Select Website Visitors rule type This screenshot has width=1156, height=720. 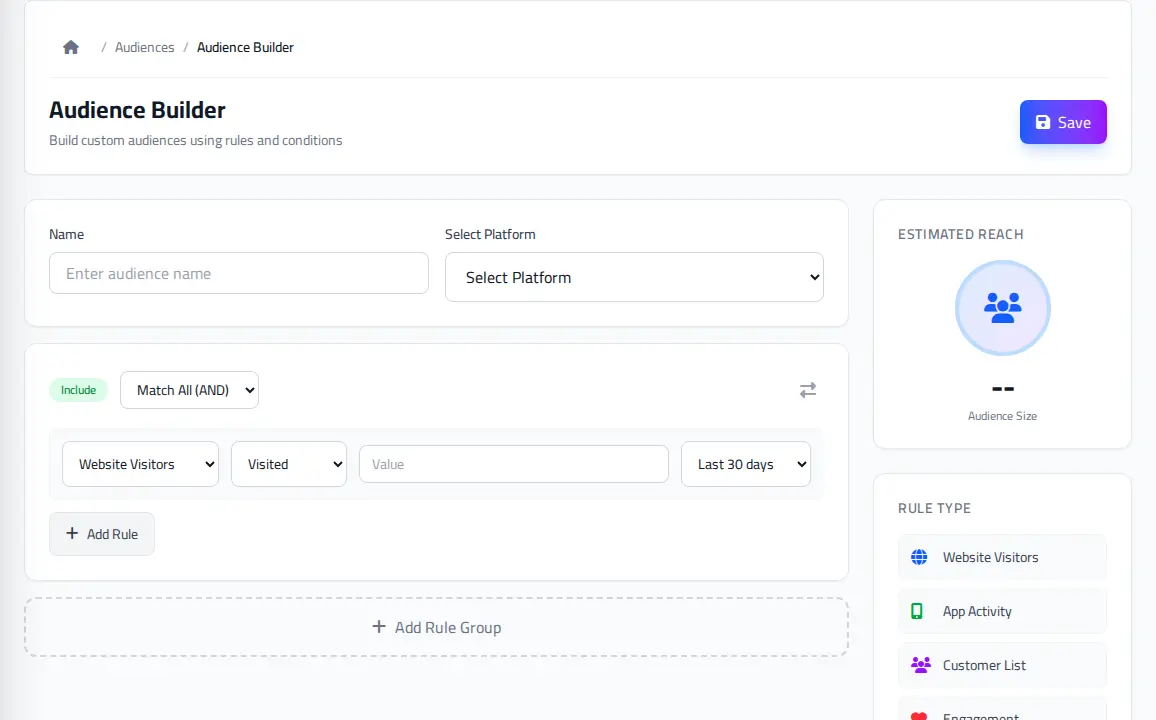1002,557
